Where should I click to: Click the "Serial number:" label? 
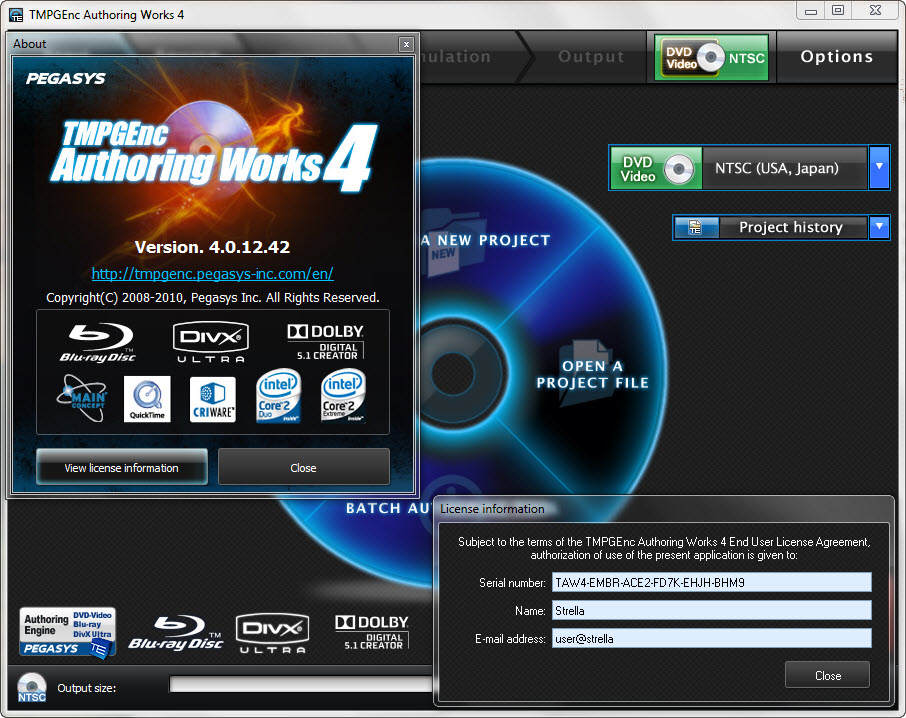pyautogui.click(x=512, y=583)
